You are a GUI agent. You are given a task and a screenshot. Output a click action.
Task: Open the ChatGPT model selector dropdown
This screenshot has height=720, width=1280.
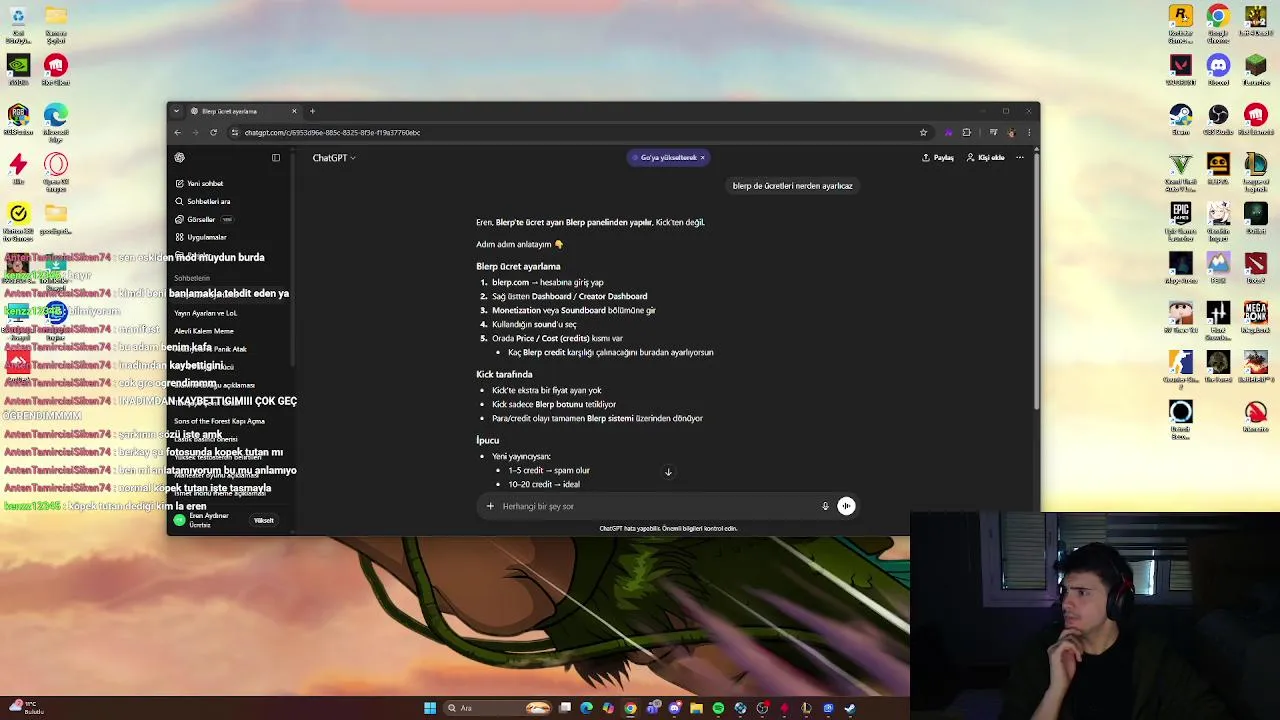point(334,157)
